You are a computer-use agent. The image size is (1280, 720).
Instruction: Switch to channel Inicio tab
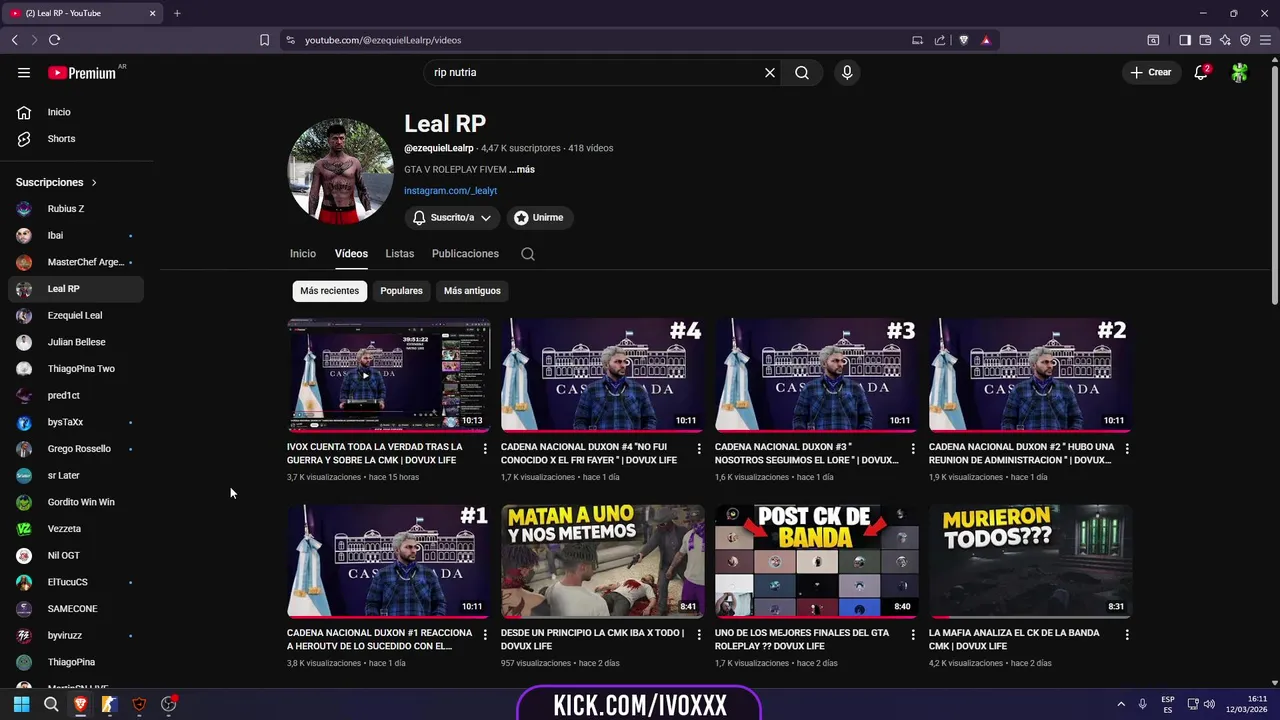click(x=303, y=254)
